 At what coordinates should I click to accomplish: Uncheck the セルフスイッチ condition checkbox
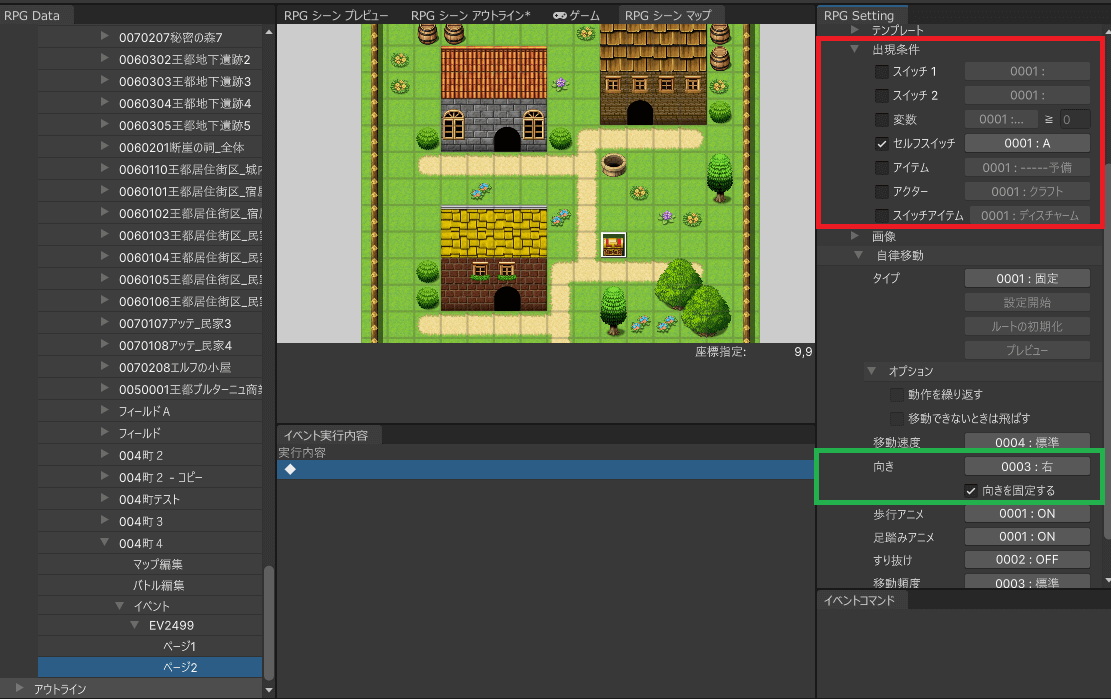pyautogui.click(x=881, y=143)
